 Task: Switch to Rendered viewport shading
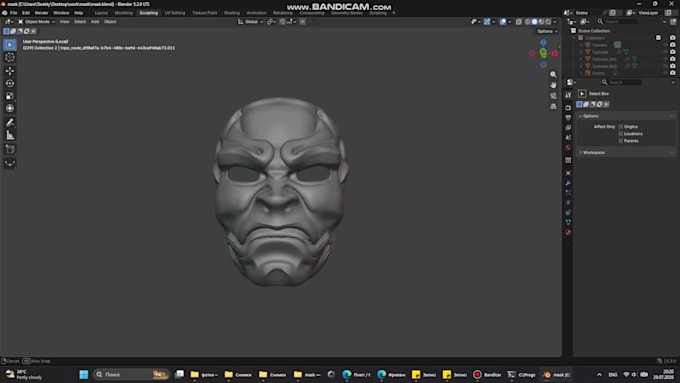548,22
